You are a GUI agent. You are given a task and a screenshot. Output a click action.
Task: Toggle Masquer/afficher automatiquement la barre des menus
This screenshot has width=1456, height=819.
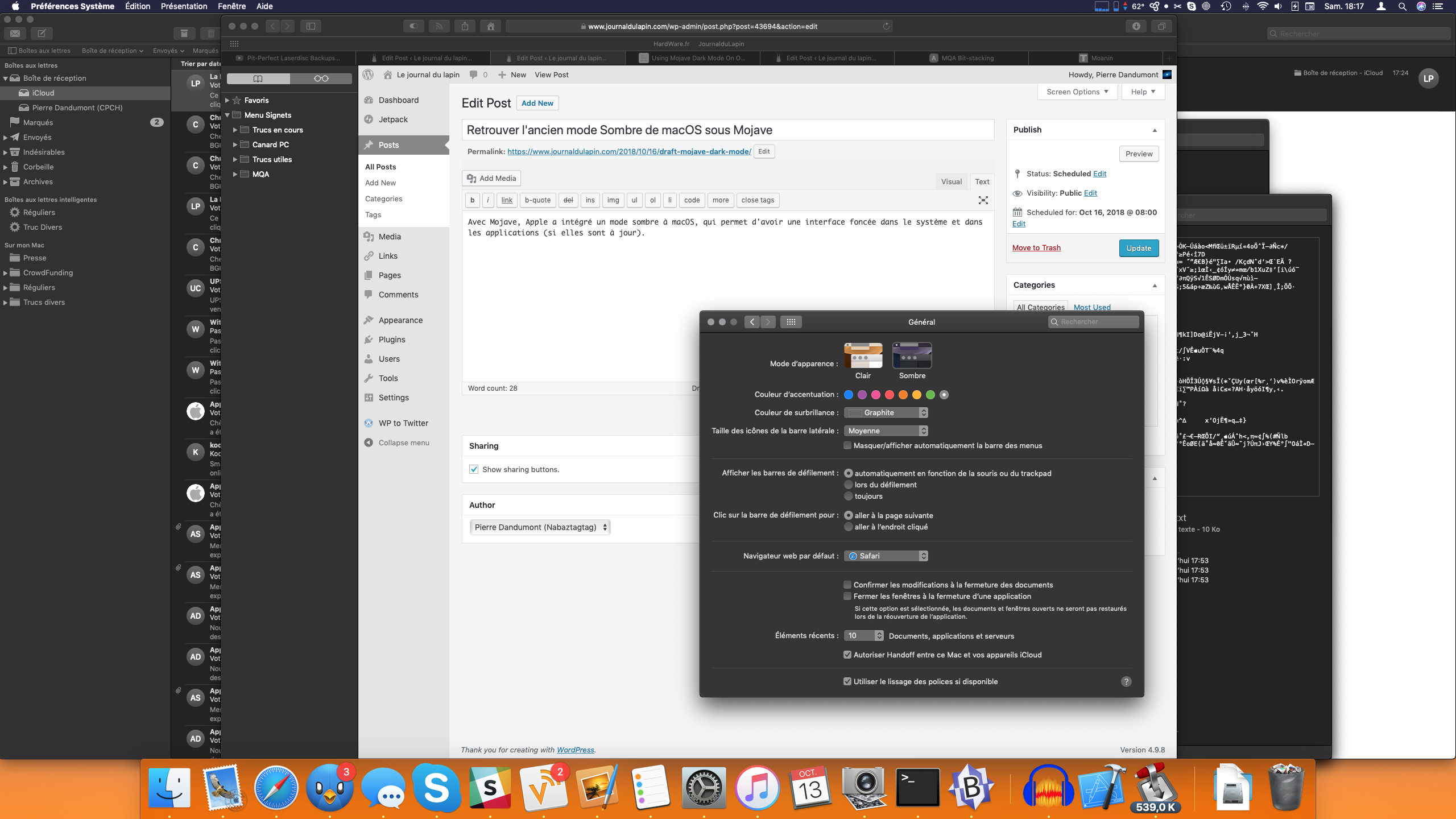[847, 445]
